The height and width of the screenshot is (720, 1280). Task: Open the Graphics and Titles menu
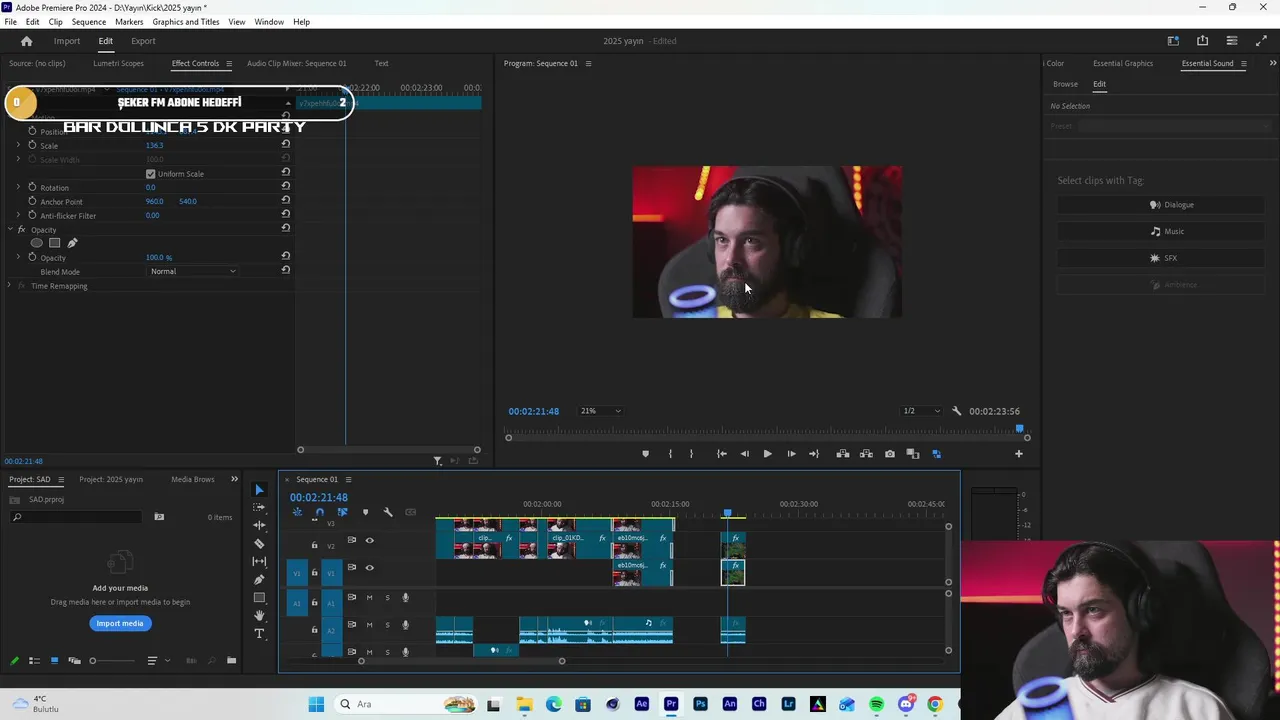point(186,22)
